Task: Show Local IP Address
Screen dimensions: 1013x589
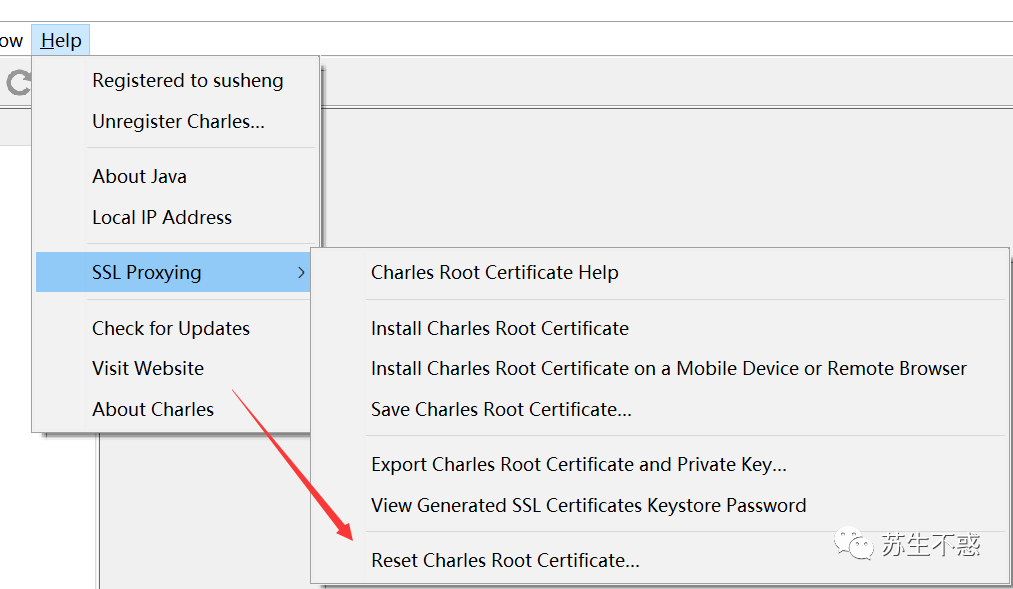Action: click(162, 218)
